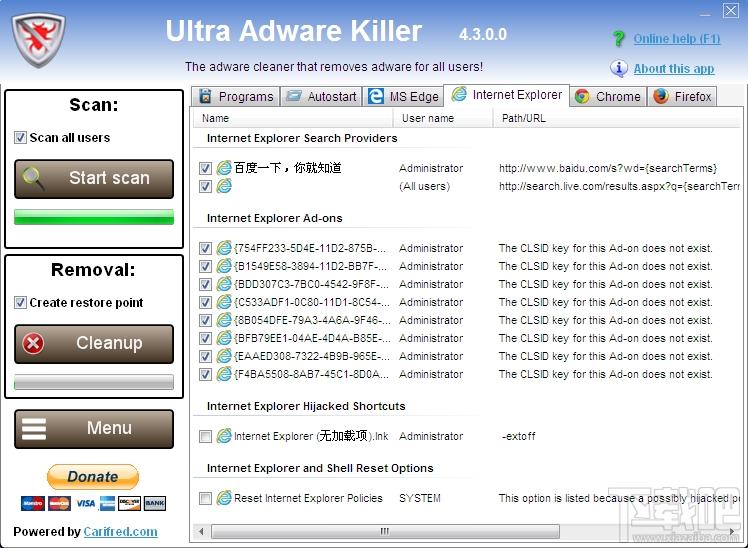Click the horizontal scrollbar thumb
Viewport: 748px width, 548px height.
click(x=385, y=531)
